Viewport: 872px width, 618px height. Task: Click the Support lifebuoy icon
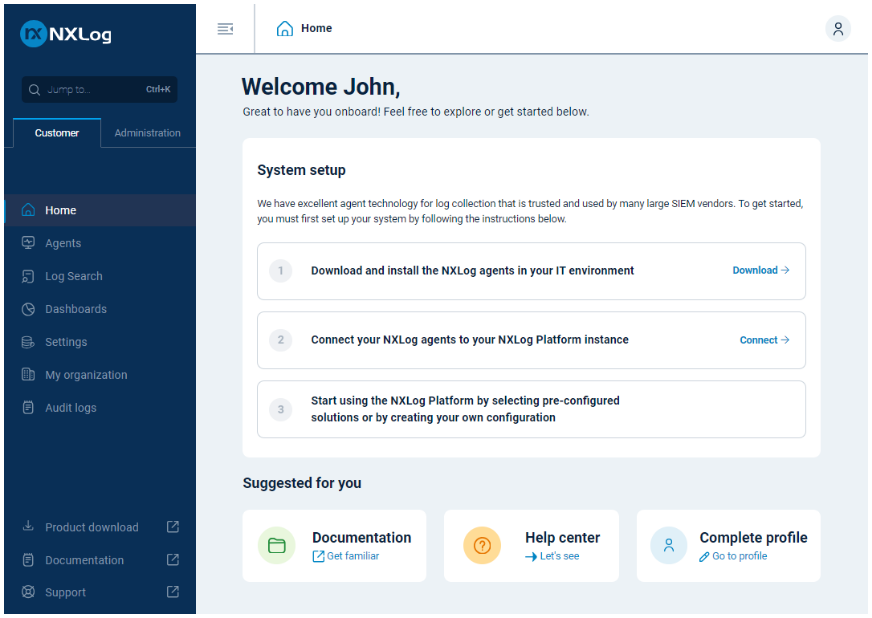point(28,592)
